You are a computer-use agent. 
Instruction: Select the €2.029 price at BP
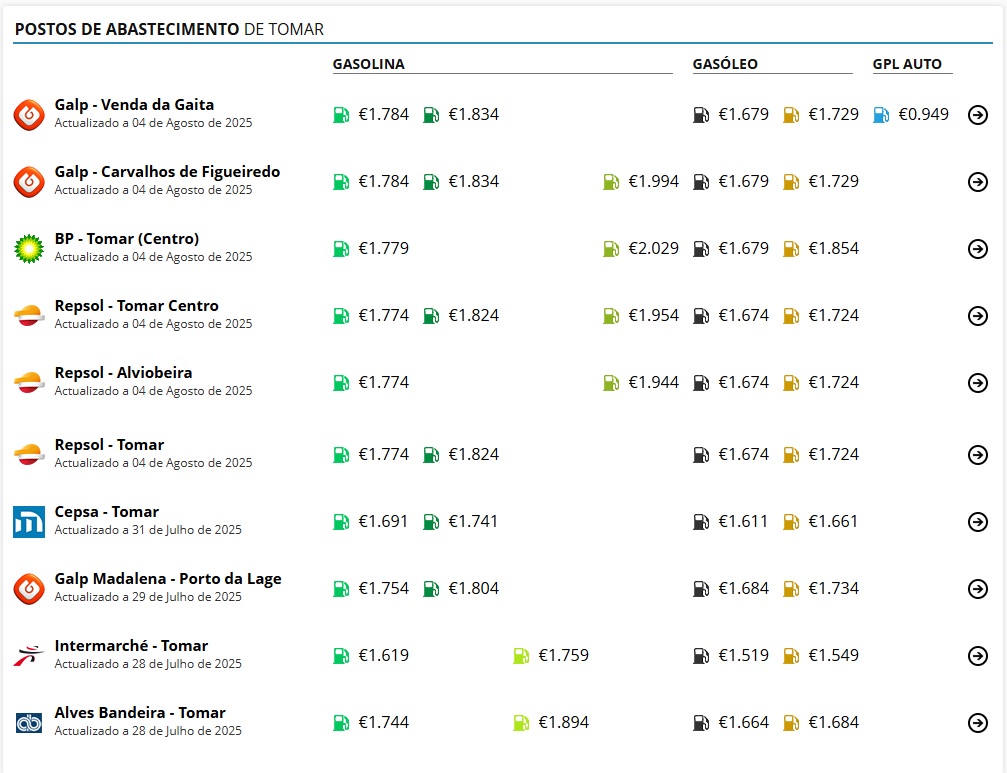(x=653, y=248)
